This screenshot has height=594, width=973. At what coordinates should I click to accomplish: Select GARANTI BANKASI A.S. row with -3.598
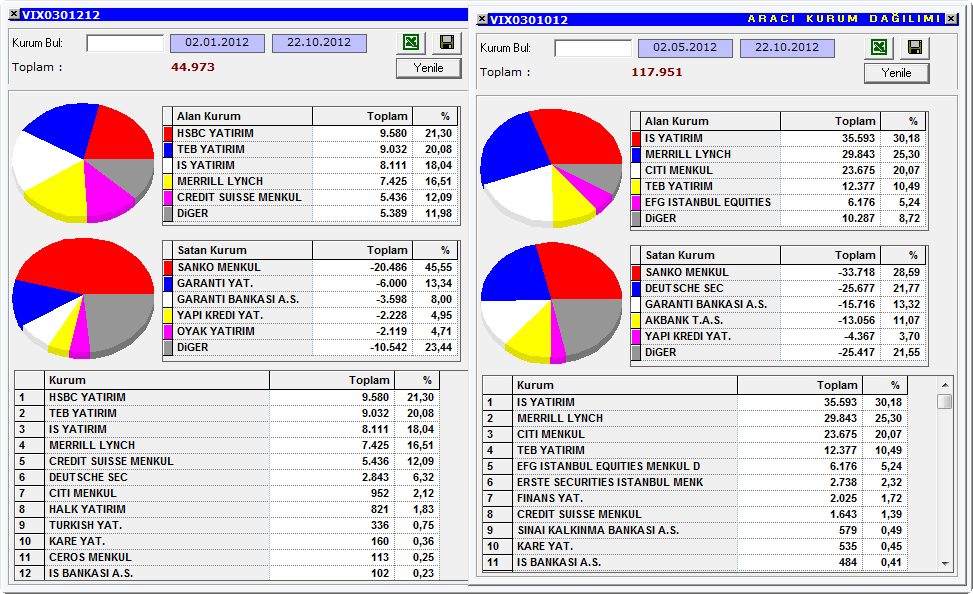coord(310,300)
